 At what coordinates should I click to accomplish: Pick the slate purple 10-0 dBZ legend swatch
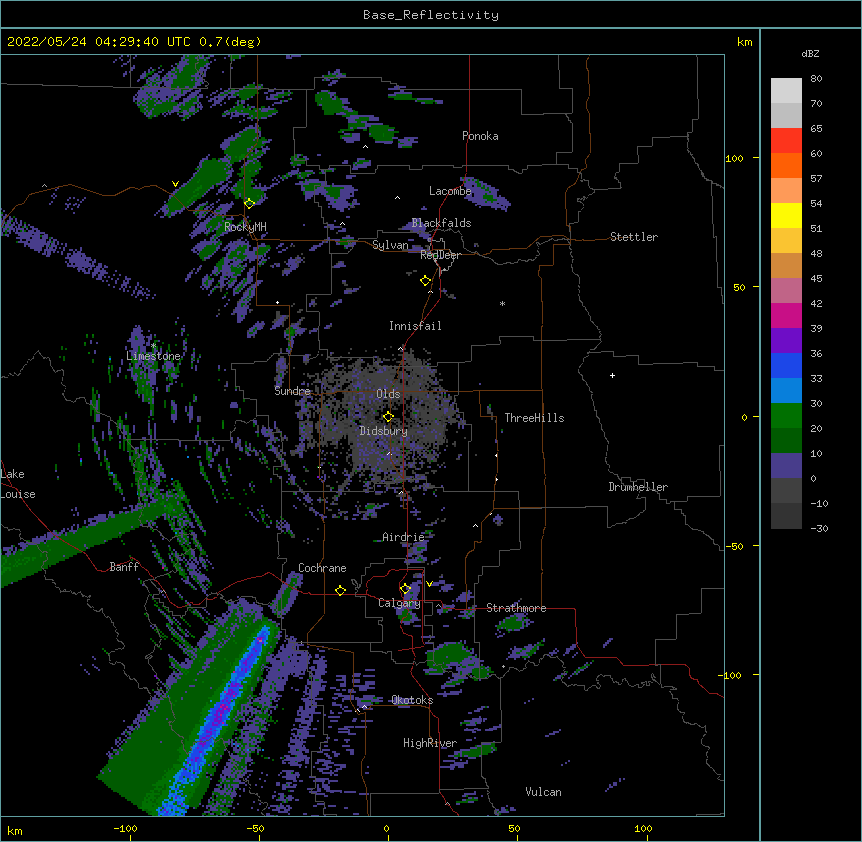tap(786, 466)
